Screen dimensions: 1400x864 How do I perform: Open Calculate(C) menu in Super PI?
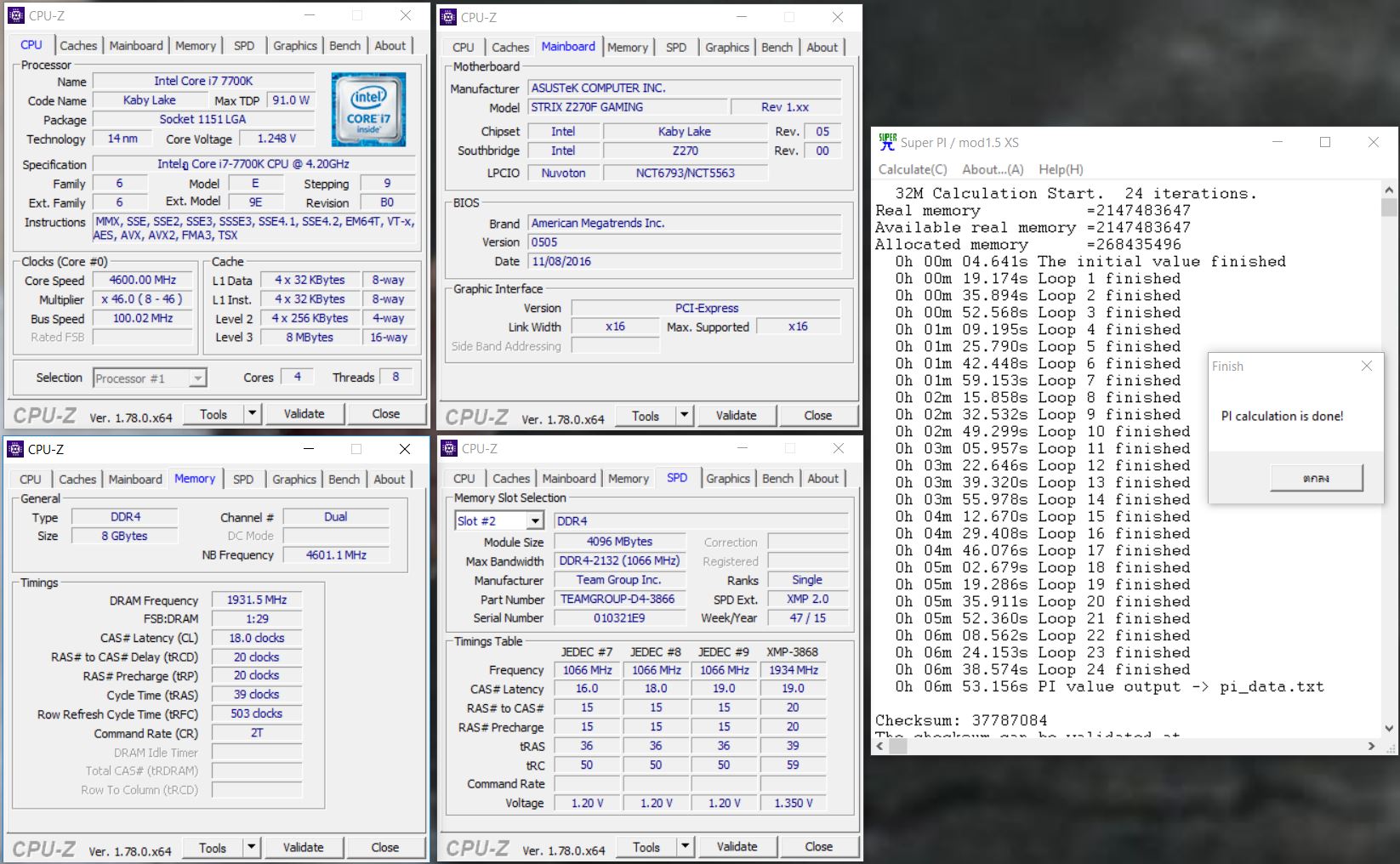(x=912, y=169)
